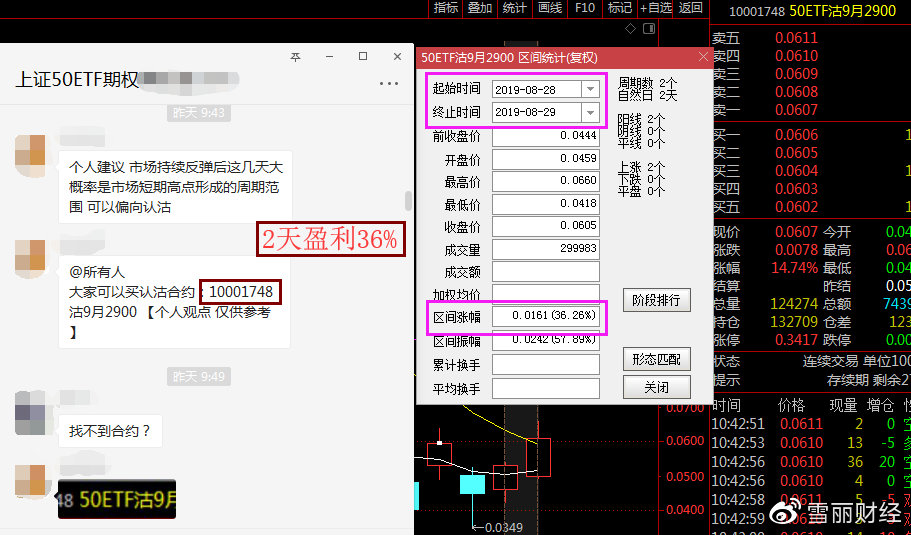
Task: Click the start date field 2019-08-28
Action: click(x=537, y=89)
